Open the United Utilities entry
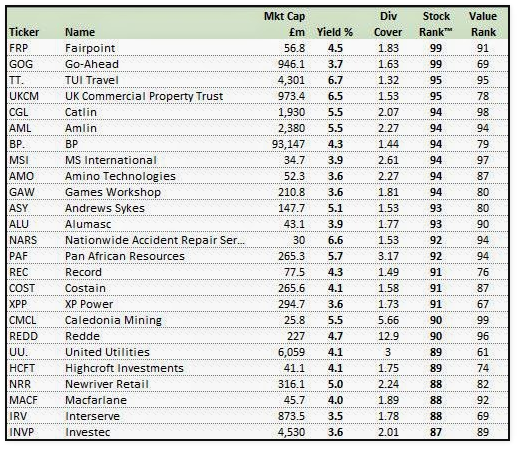The height and width of the screenshot is (451, 520). (x=107, y=352)
